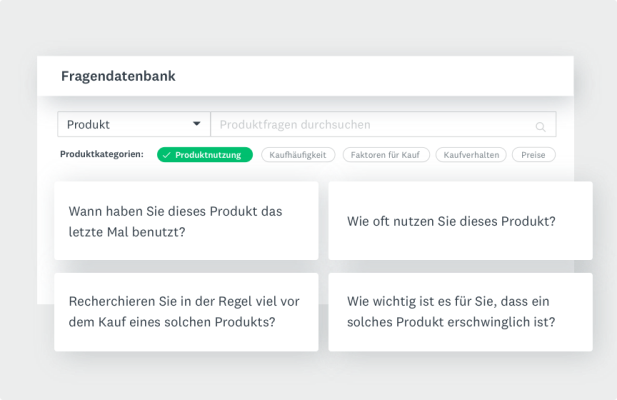Screen dimensions: 617x400
Task: Click the dropdown caret next to Produkt
Action: coord(196,125)
